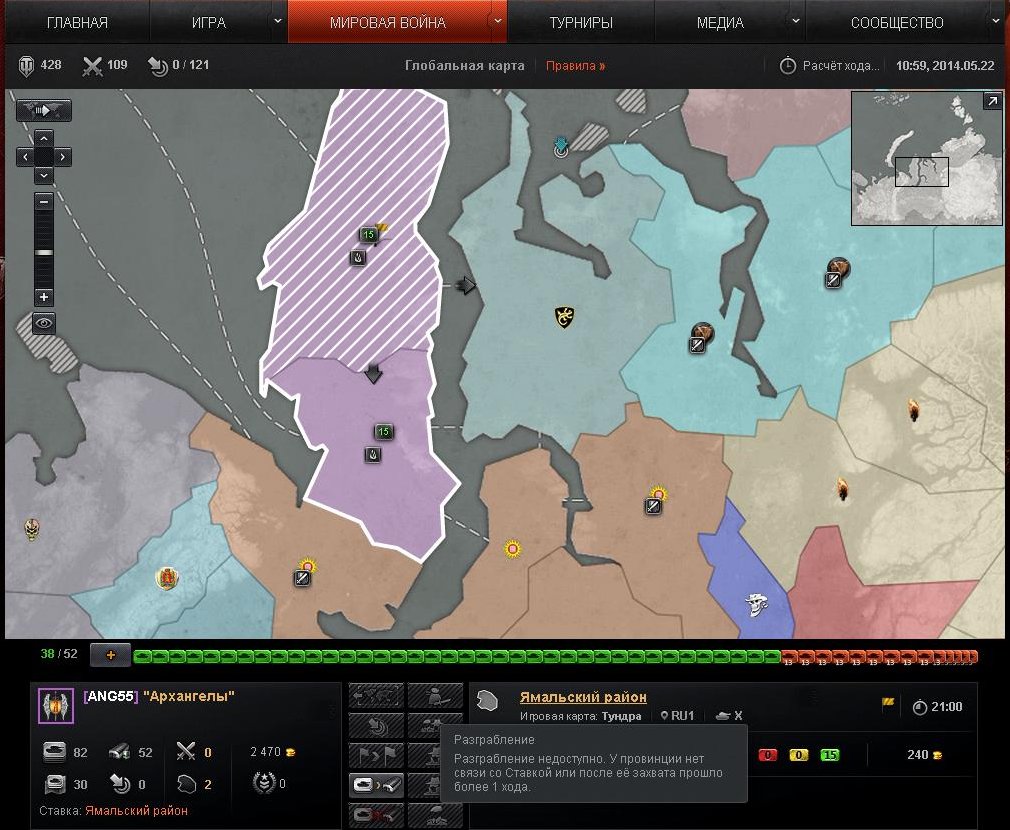Click the yellow flag icon in province panel

tap(888, 704)
